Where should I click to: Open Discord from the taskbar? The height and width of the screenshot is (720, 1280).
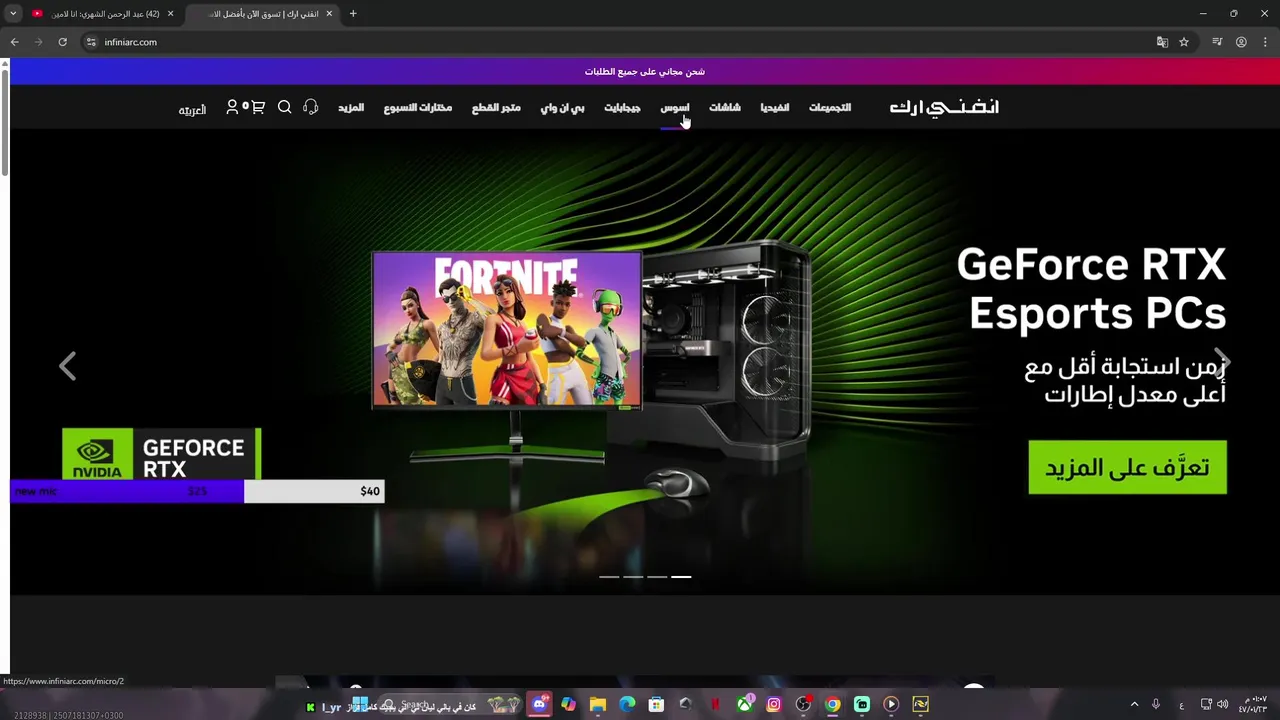(540, 704)
